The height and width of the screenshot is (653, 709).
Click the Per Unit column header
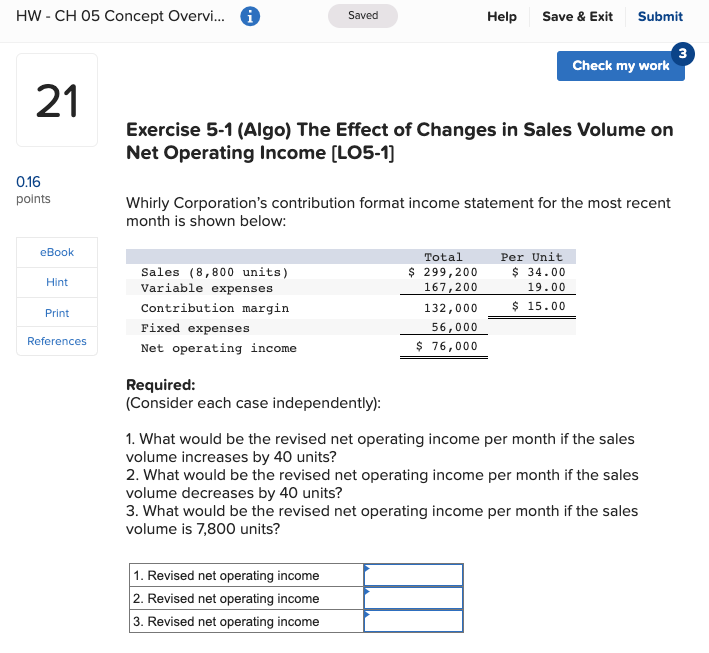tap(531, 257)
